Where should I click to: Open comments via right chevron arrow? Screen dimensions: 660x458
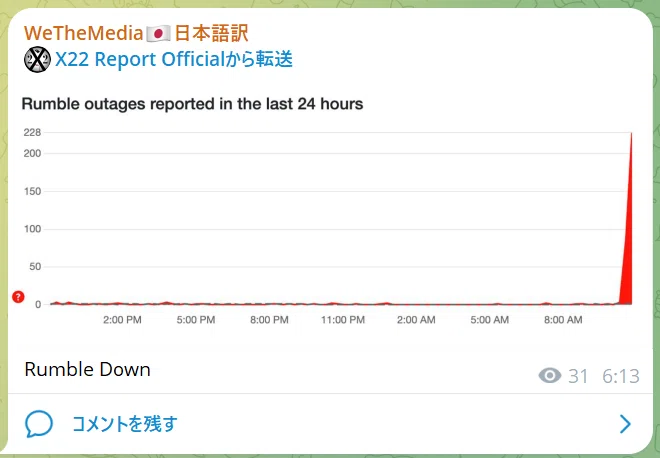pos(625,423)
